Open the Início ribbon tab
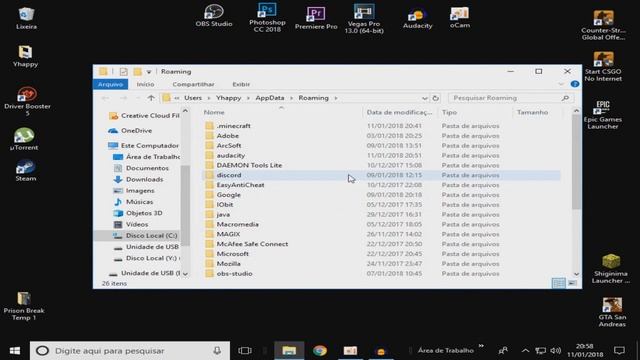Viewport: 640px width, 360px height. pos(145,84)
